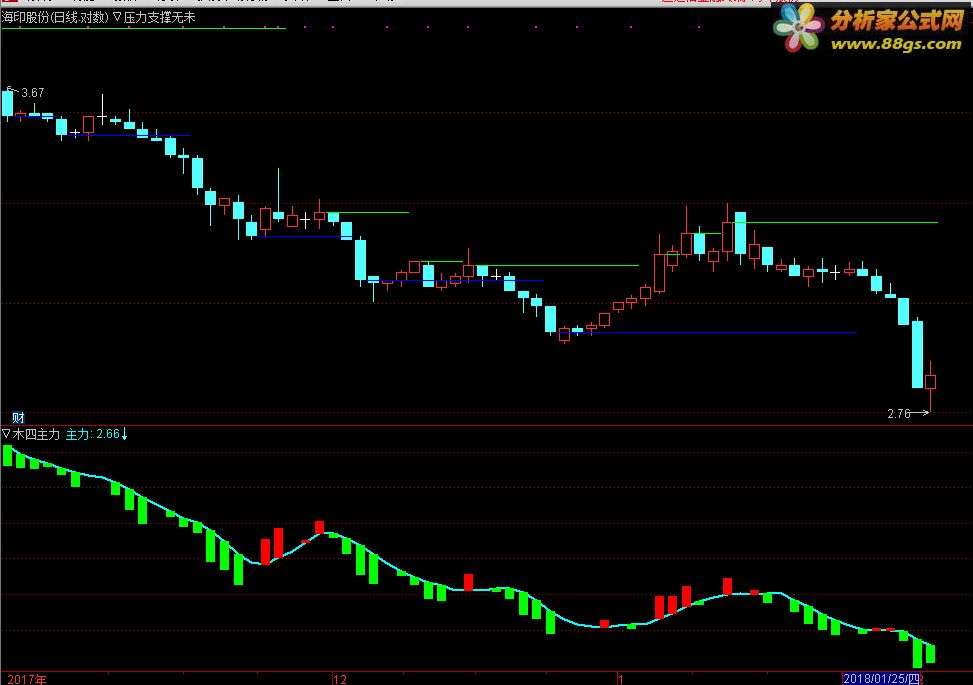
Task: Select the first cyan candlestick below 3.67
Action: tap(7, 103)
